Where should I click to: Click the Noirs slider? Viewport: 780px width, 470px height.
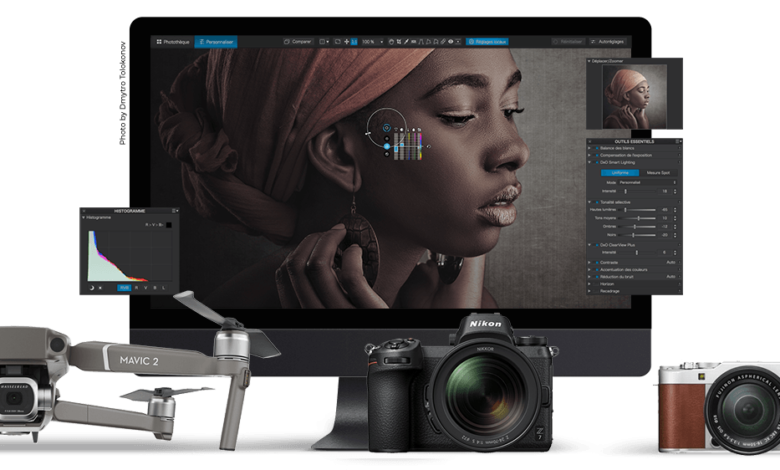coord(637,235)
